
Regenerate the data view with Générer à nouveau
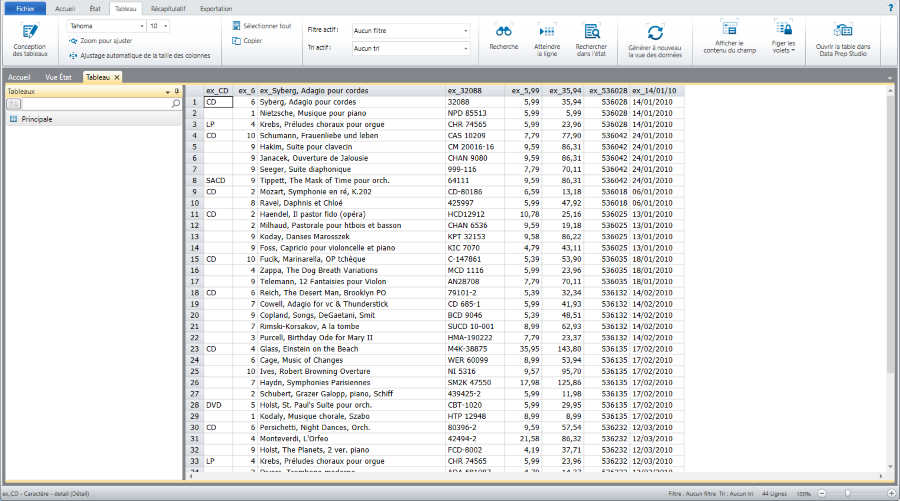654,32
